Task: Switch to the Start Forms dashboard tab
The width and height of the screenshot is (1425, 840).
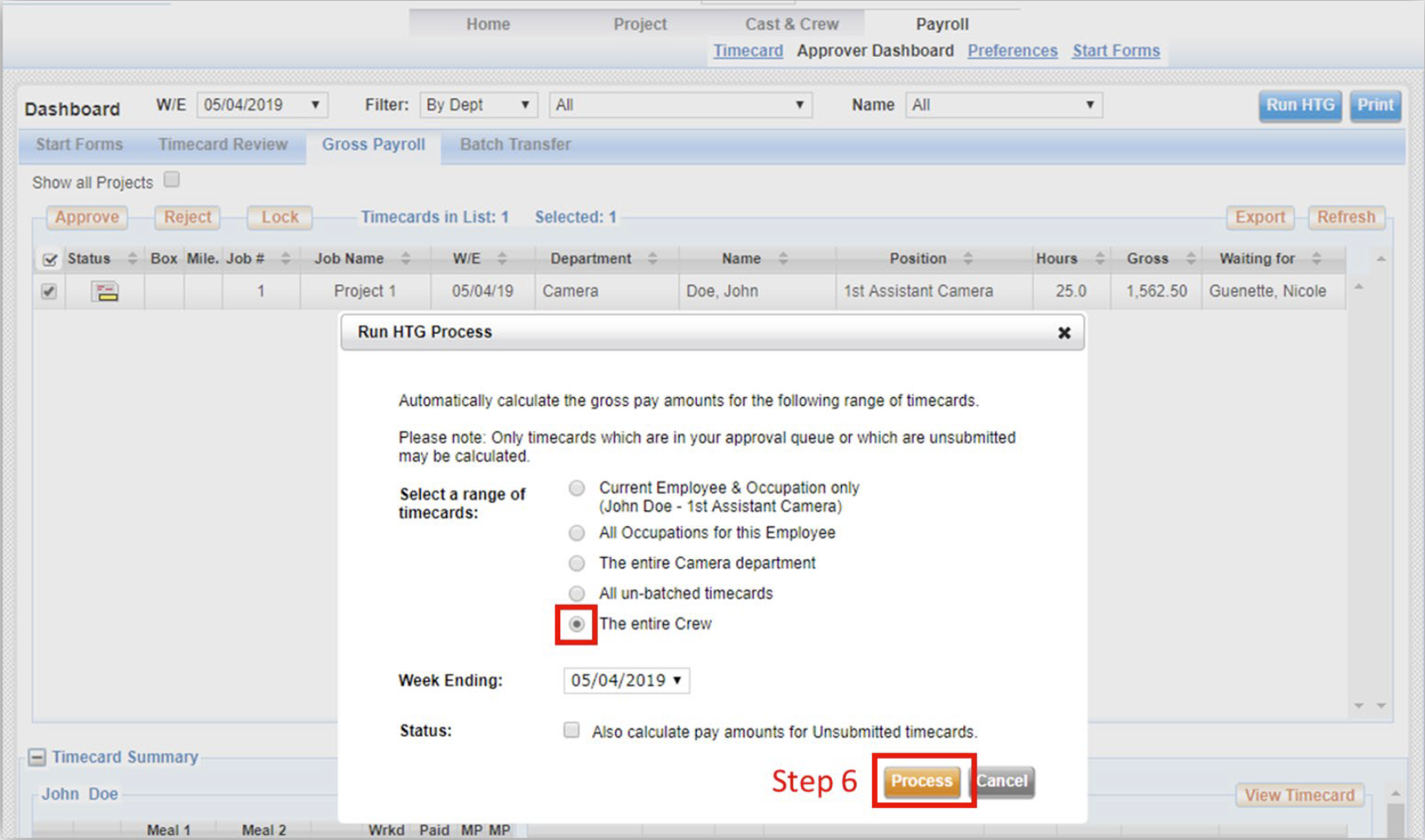Action: [x=79, y=145]
